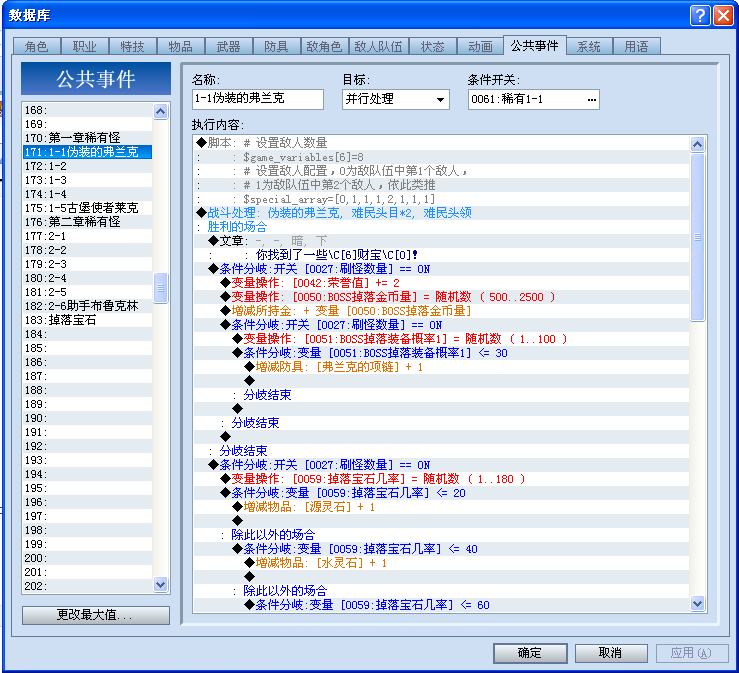Switch to the 物品 tab

click(181, 46)
